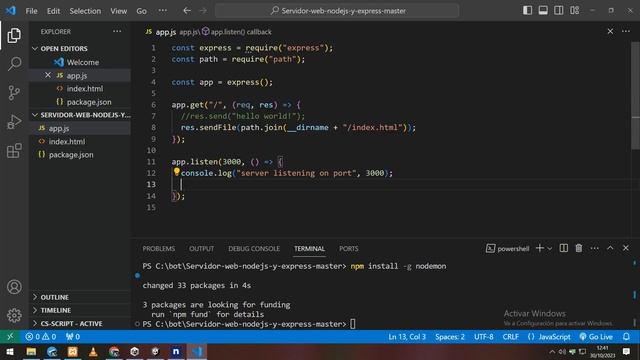This screenshot has height=360, width=640.
Task: Open the Edit menu
Action: pos(53,11)
